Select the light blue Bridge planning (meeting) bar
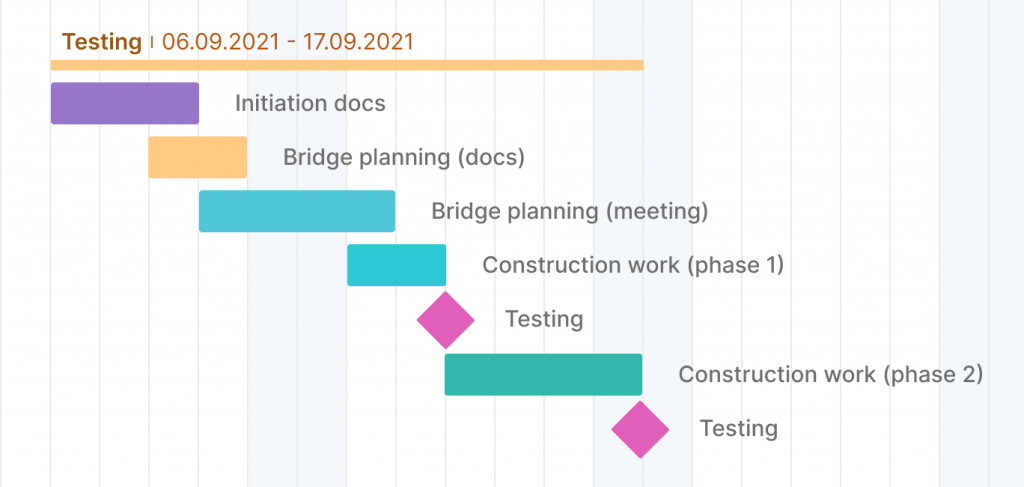Screen dimensions: 1024x487 point(297,211)
